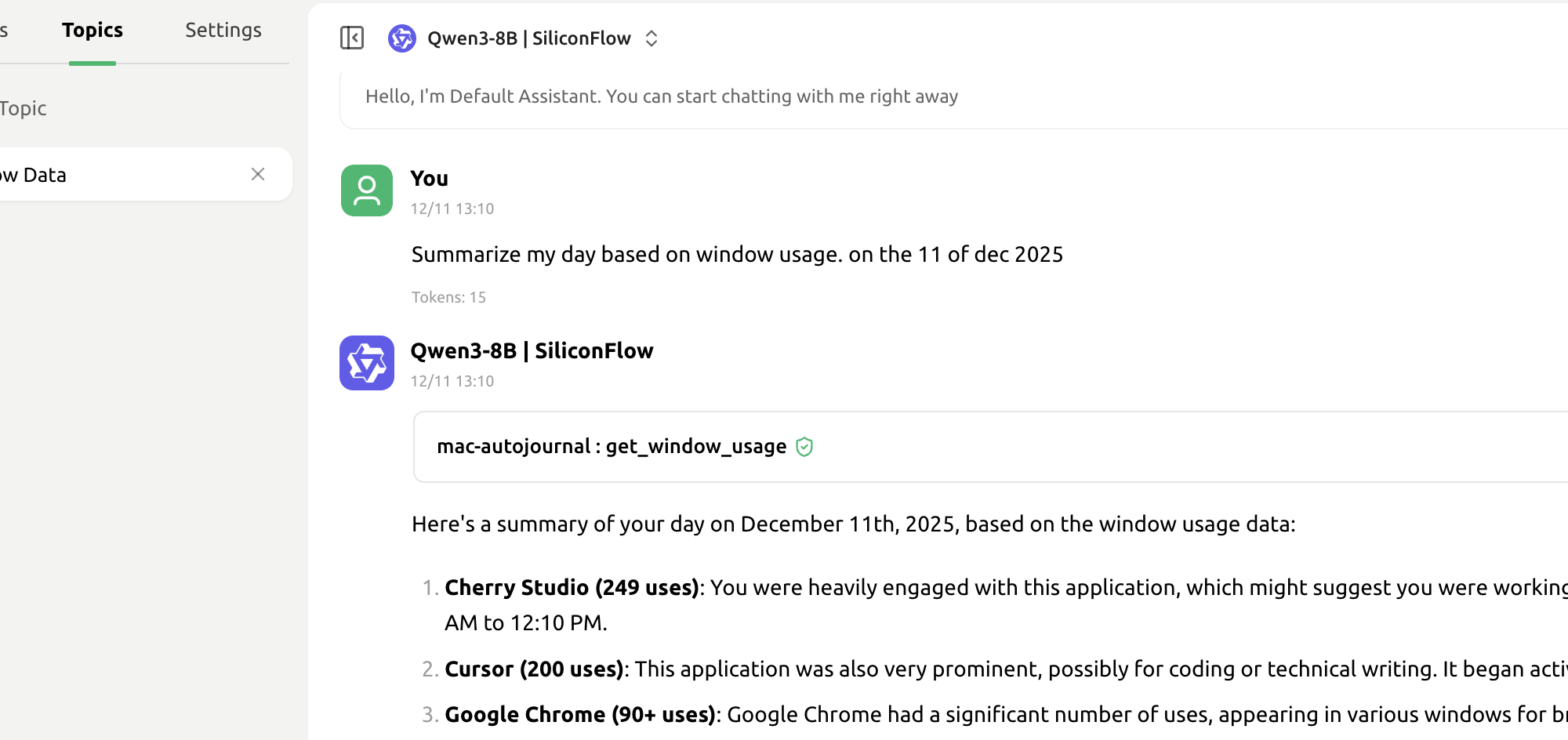This screenshot has width=1568, height=740.
Task: Click your green user avatar
Action: (x=366, y=190)
